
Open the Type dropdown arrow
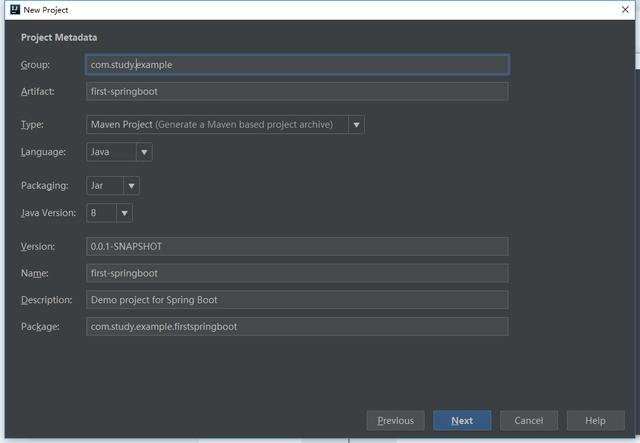click(x=356, y=125)
